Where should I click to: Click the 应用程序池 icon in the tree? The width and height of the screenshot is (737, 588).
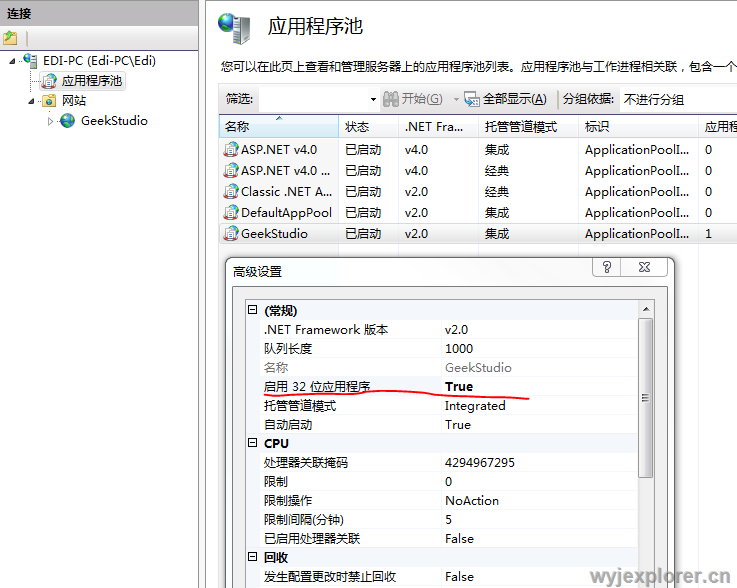click(49, 81)
